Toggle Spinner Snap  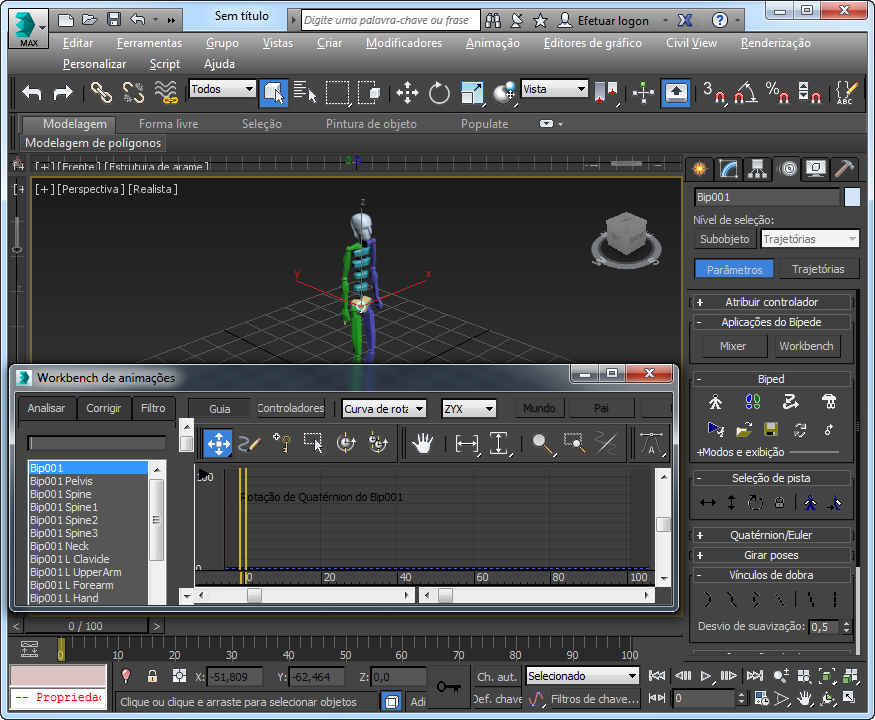pyautogui.click(x=809, y=93)
